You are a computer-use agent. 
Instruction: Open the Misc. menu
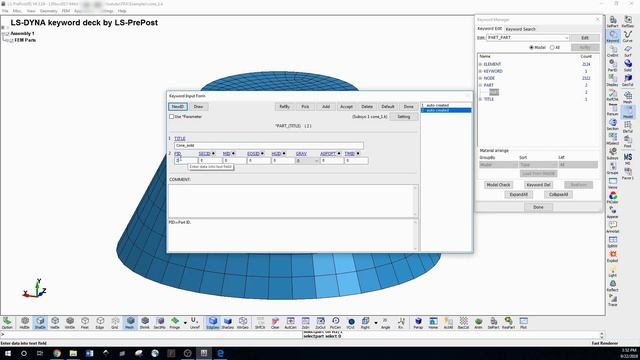[x=17, y=11]
